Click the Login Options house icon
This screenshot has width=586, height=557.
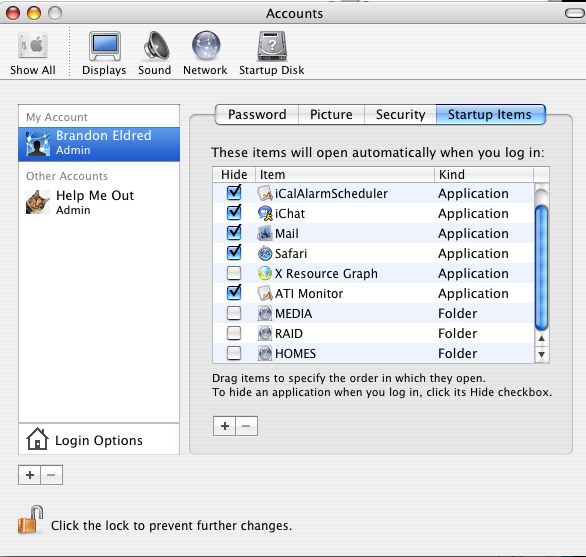click(x=37, y=439)
